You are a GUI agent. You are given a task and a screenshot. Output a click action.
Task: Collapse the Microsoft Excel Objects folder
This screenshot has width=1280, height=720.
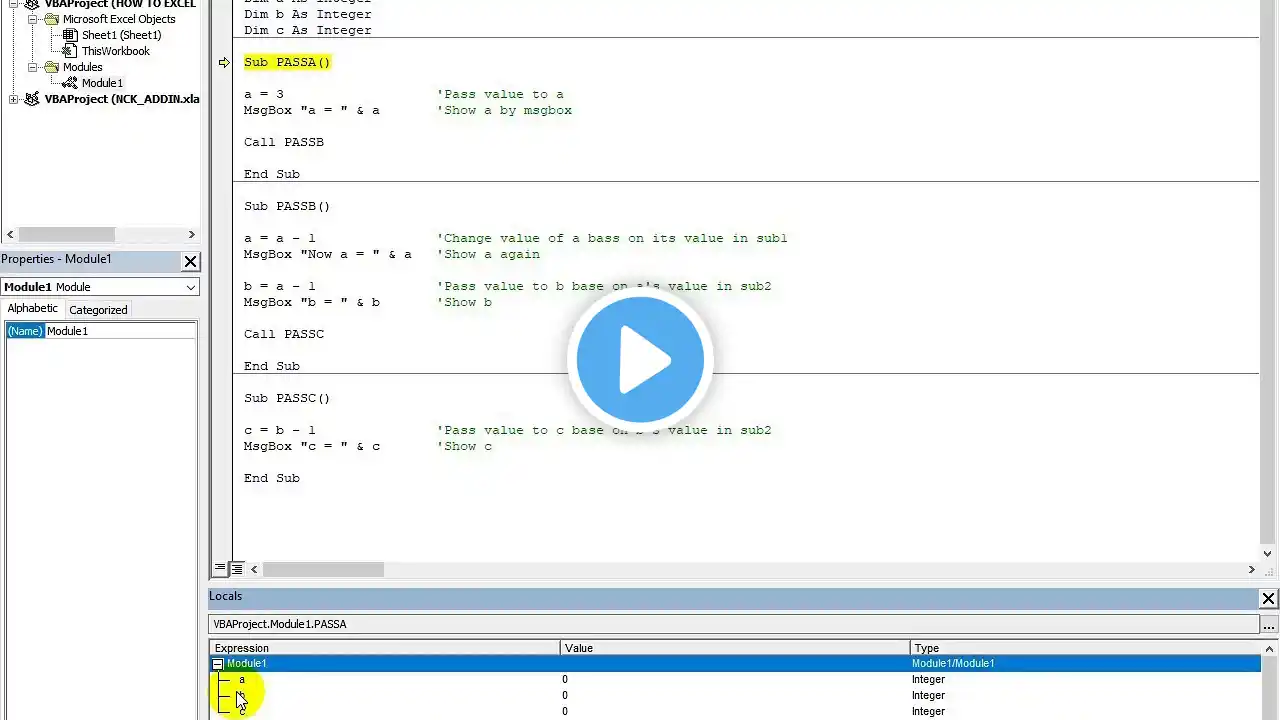[x=33, y=19]
